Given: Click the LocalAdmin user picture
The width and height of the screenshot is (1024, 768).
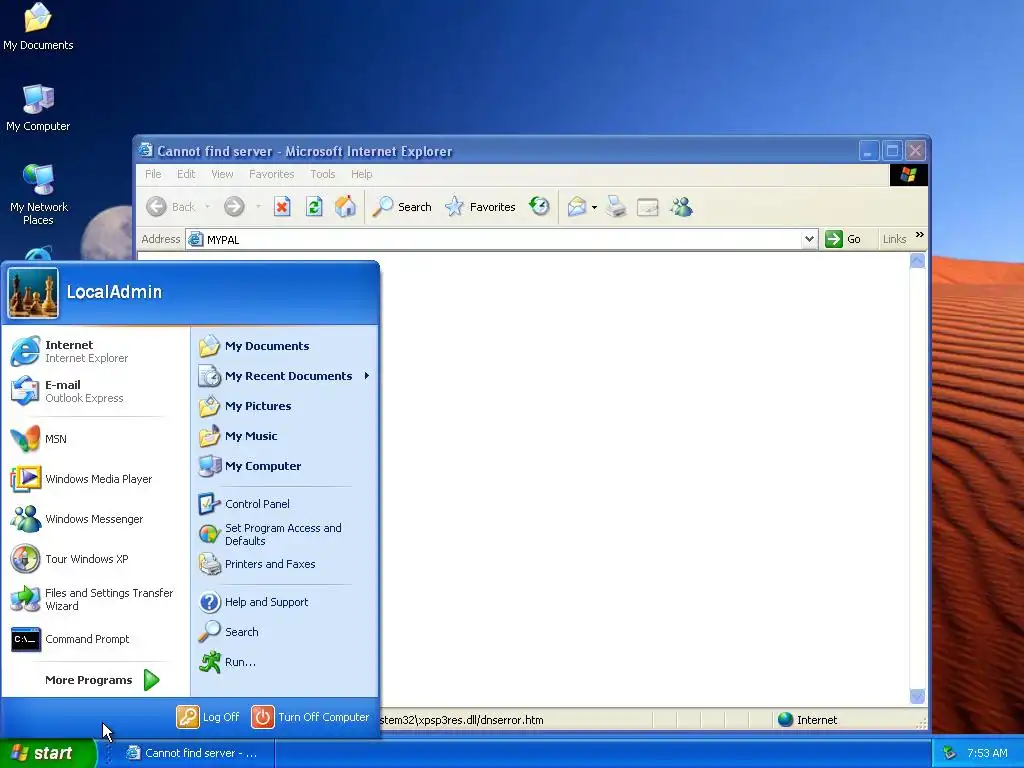Looking at the screenshot, I should coord(33,293).
